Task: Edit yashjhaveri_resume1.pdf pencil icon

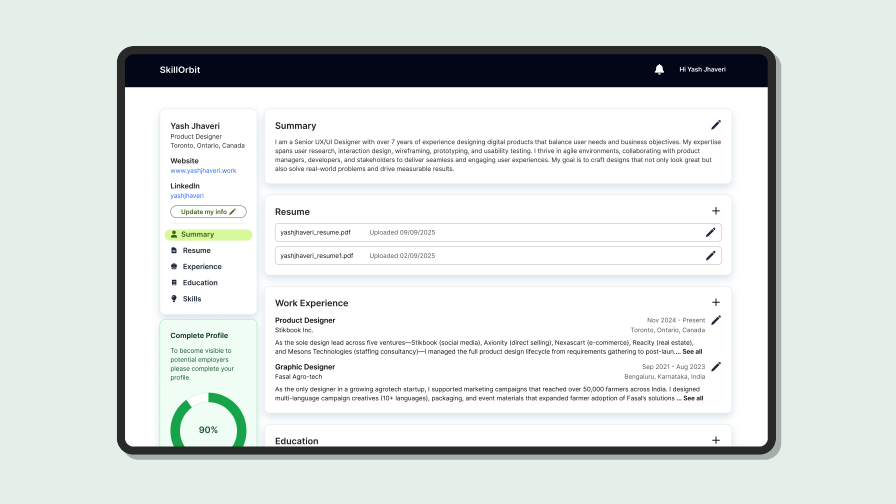Action: 710,255
